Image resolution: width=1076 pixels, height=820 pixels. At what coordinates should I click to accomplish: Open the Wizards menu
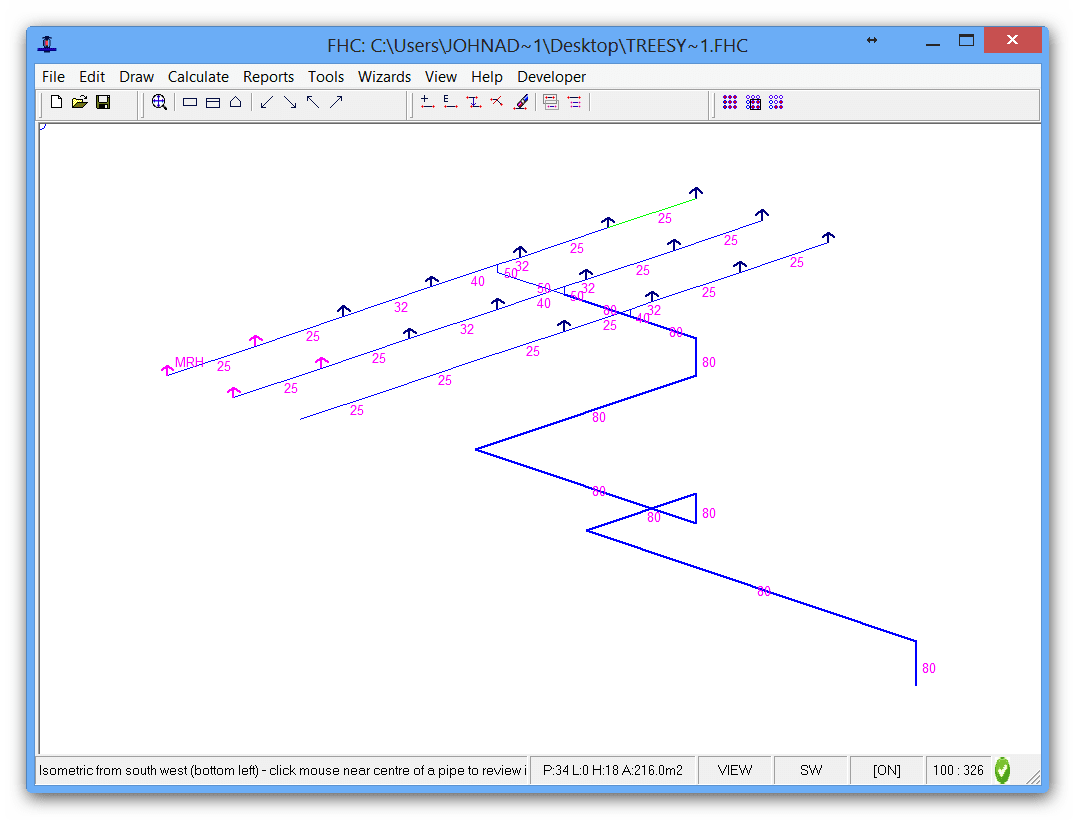coord(384,77)
